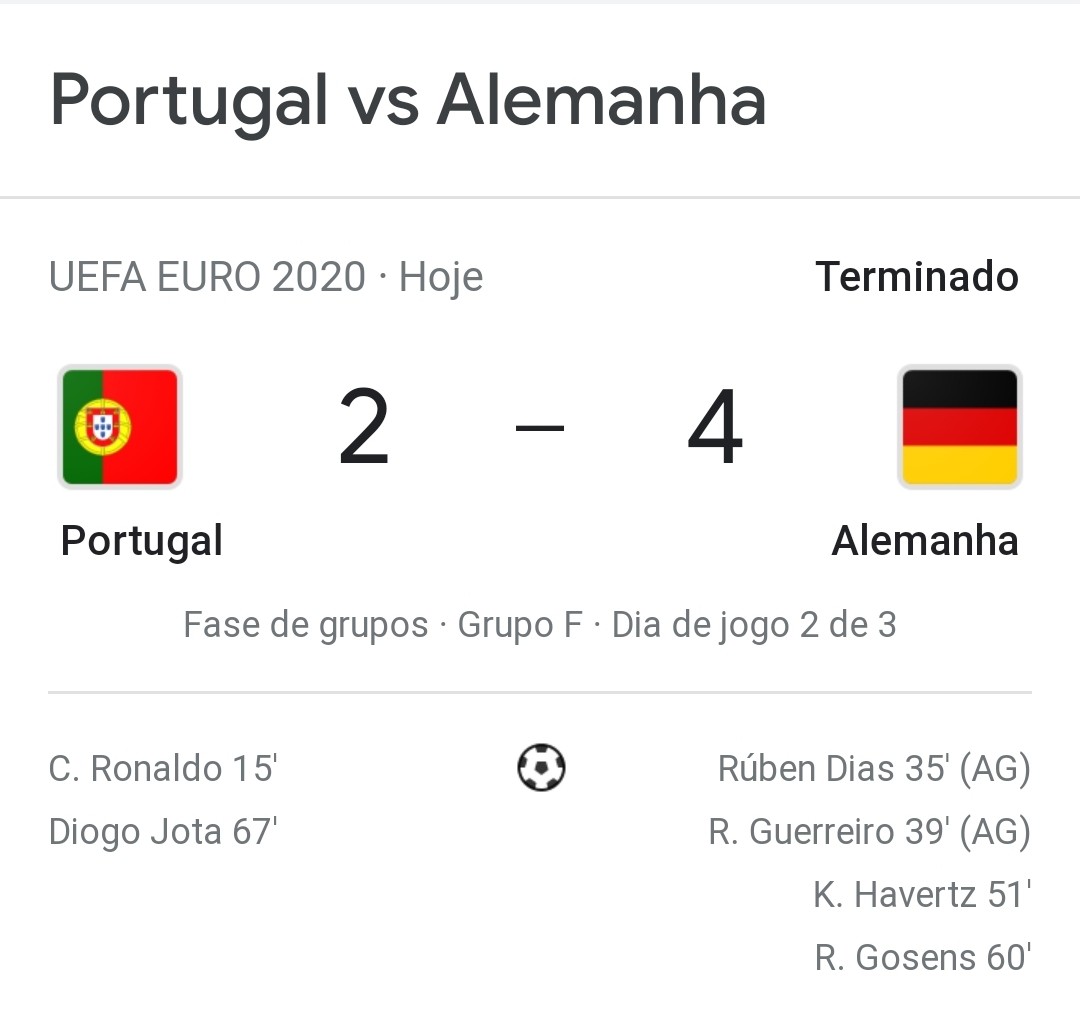1080x1012 pixels.
Task: Tap the dash between the scores
Action: click(x=540, y=428)
